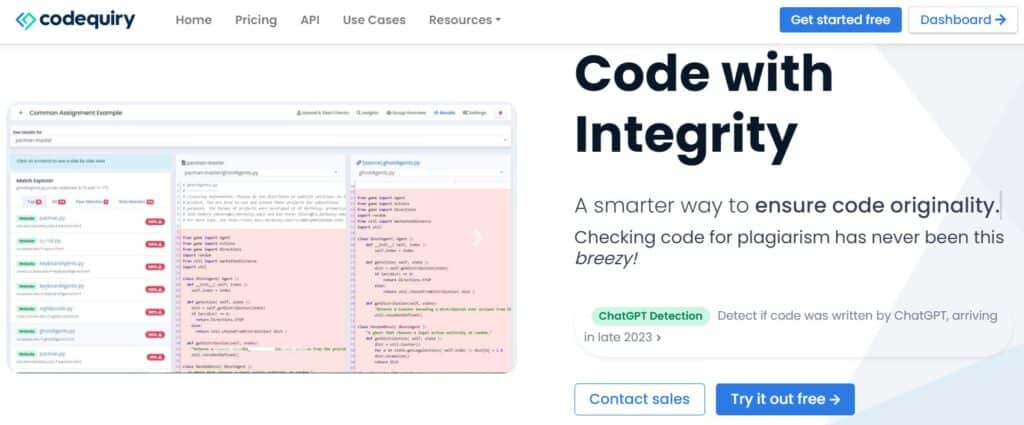The image size is (1024, 425).
Task: Click the 'Code with Integrity' heading
Action: [704, 103]
